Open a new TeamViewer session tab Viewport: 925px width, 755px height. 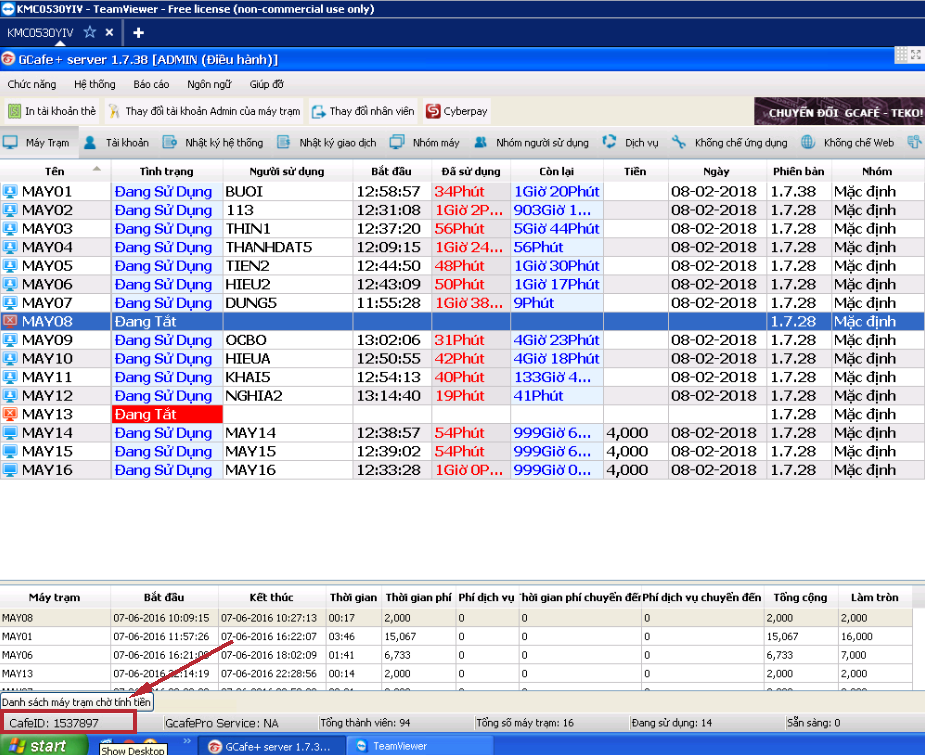click(138, 32)
